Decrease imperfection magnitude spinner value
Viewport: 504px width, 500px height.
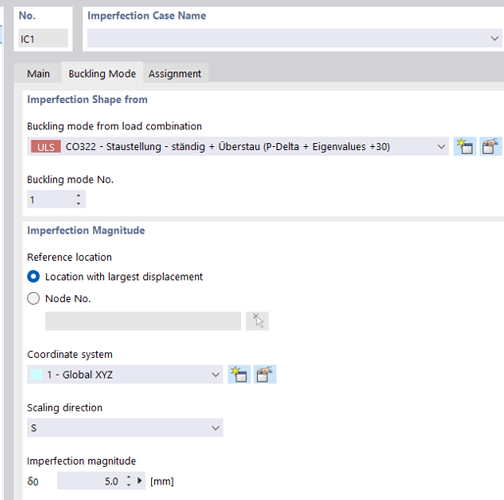[129, 485]
